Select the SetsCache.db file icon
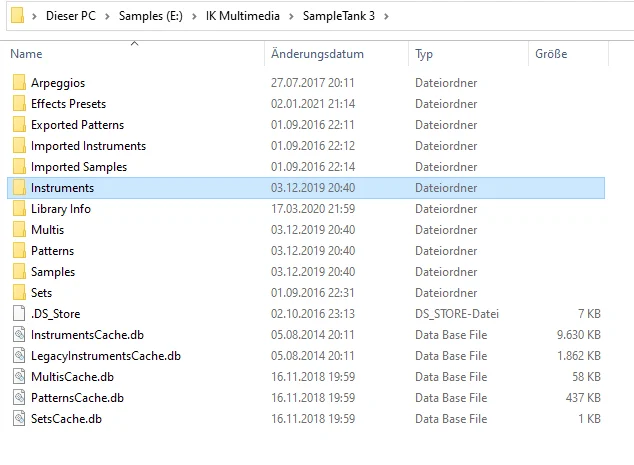 [x=19, y=418]
